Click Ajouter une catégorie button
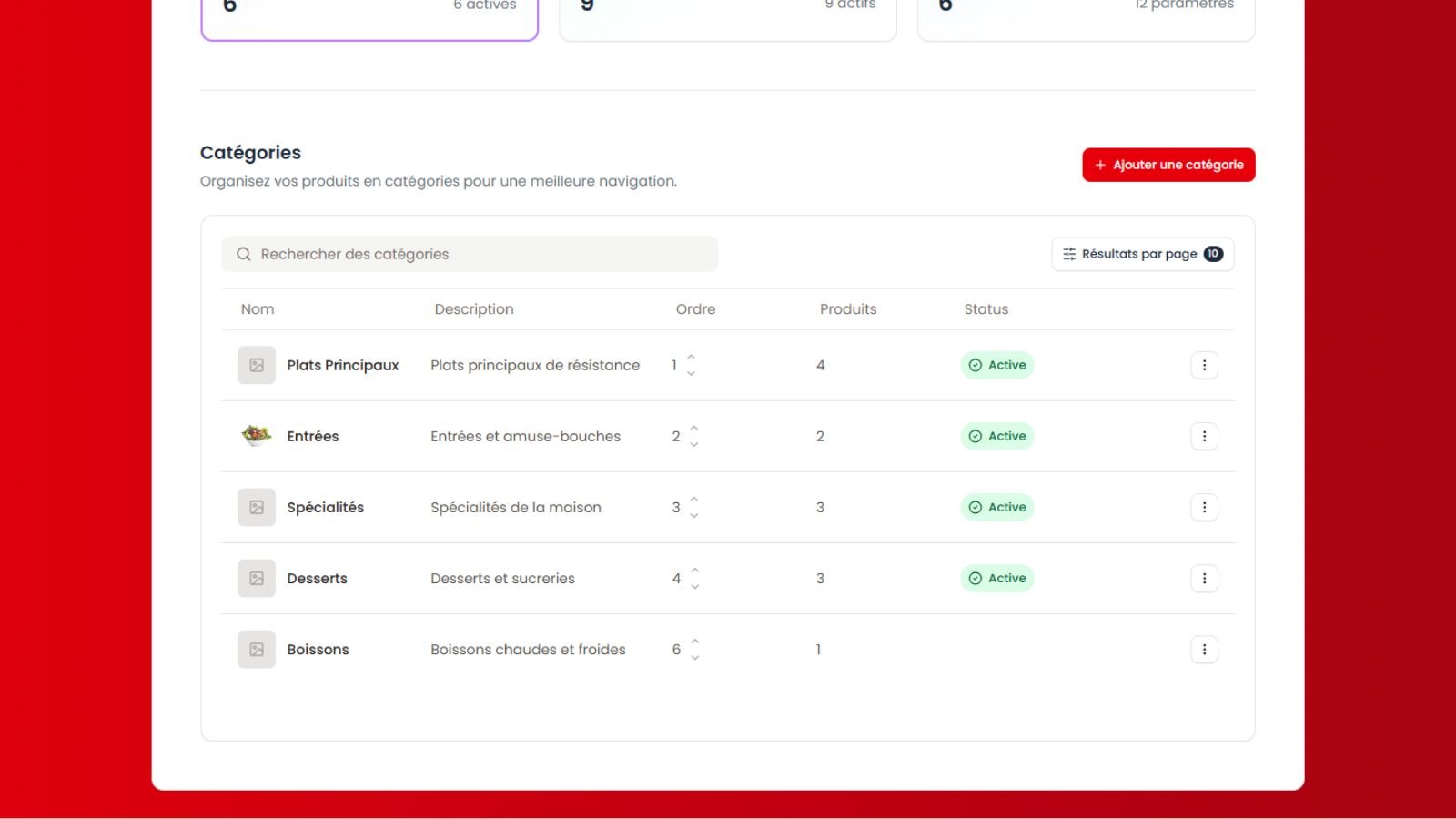The height and width of the screenshot is (819, 1456). [1168, 165]
